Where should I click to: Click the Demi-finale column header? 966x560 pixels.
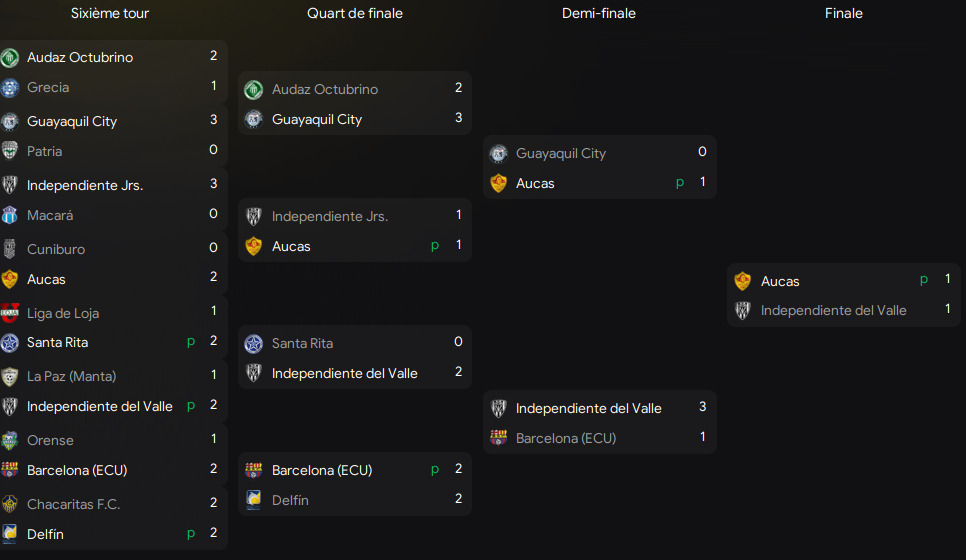click(x=599, y=13)
